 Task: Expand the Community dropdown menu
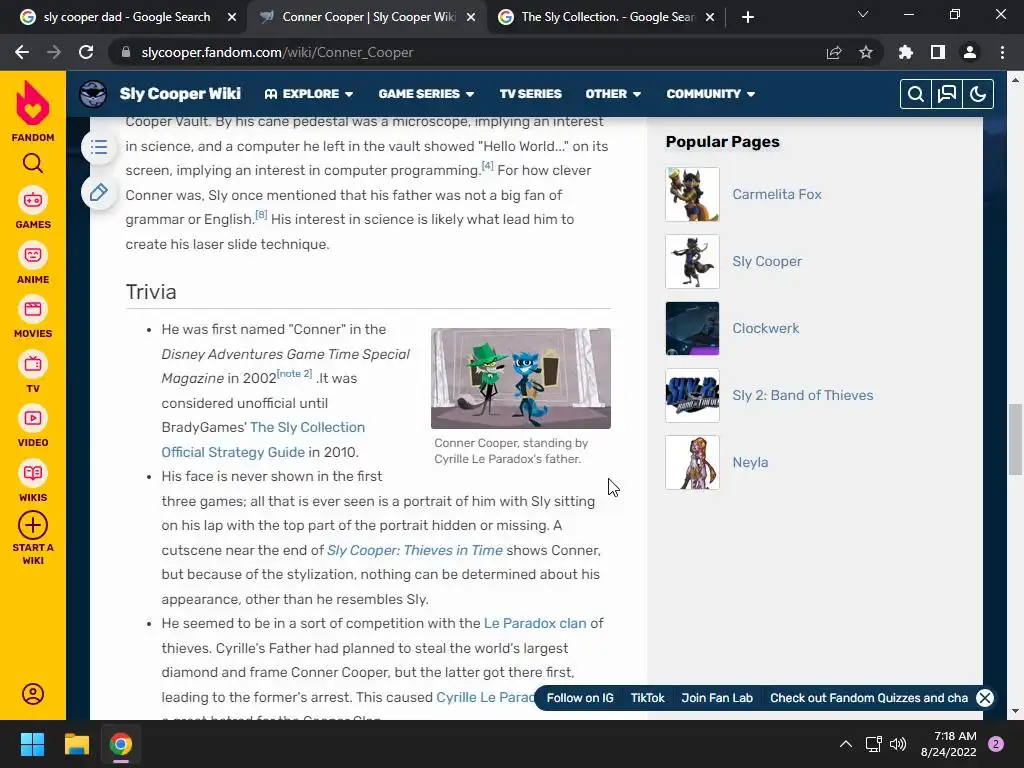(711, 94)
